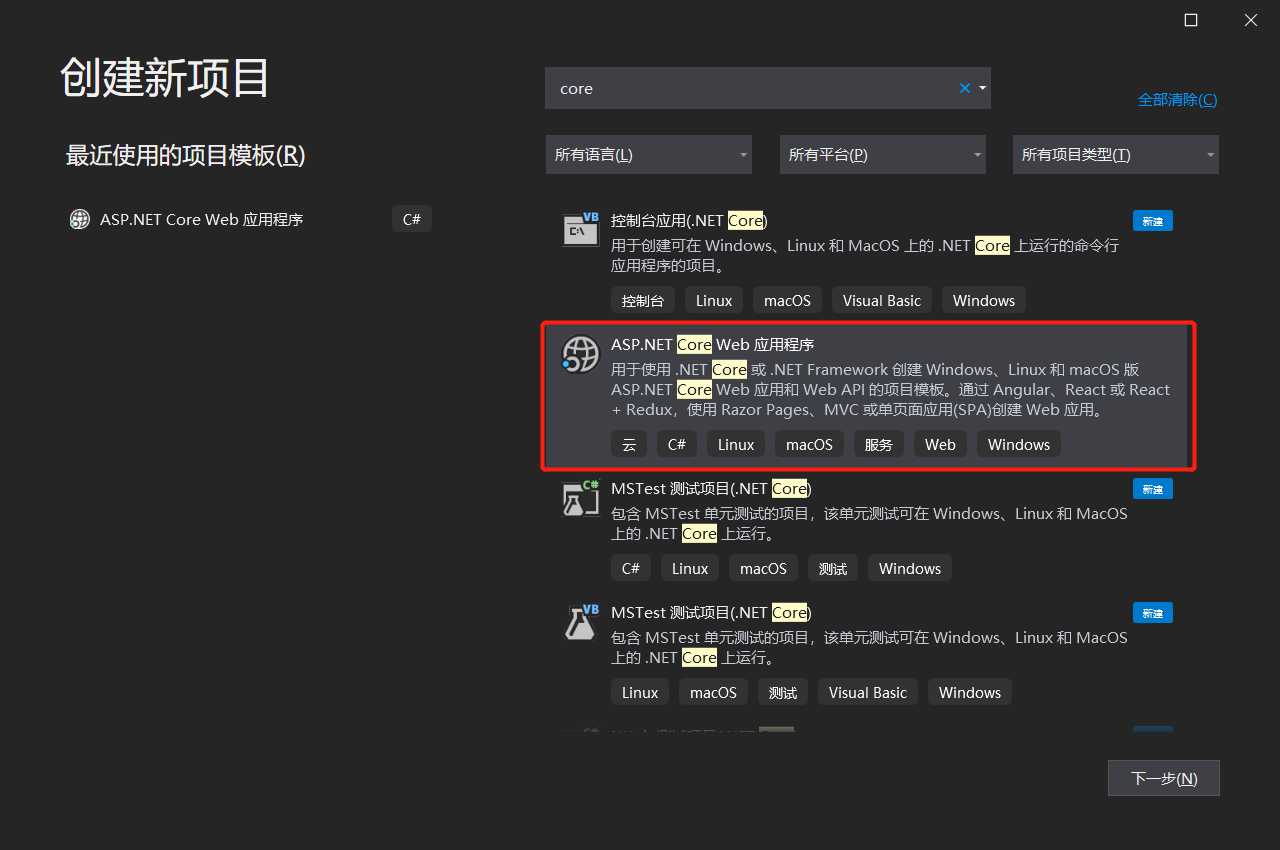Click the ASP.NET Core Web app globe icon in results
1280x850 pixels.
pyautogui.click(x=580, y=354)
